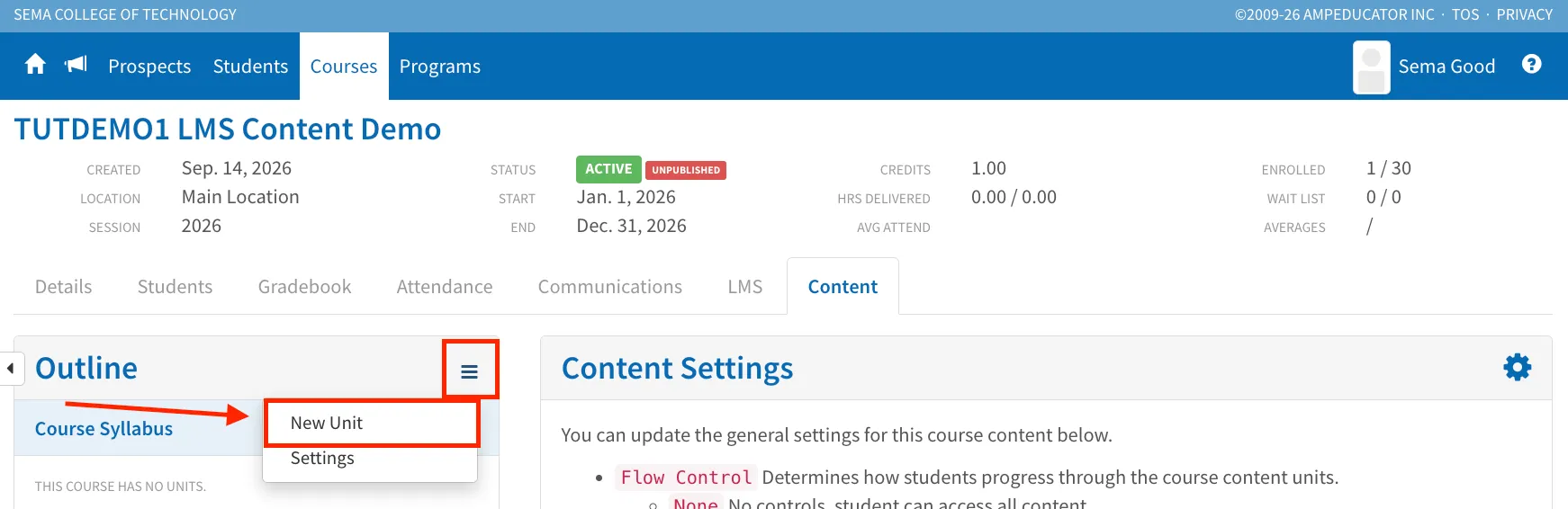Open Content Settings gear icon
The image size is (1568, 509).
pos(1518,367)
